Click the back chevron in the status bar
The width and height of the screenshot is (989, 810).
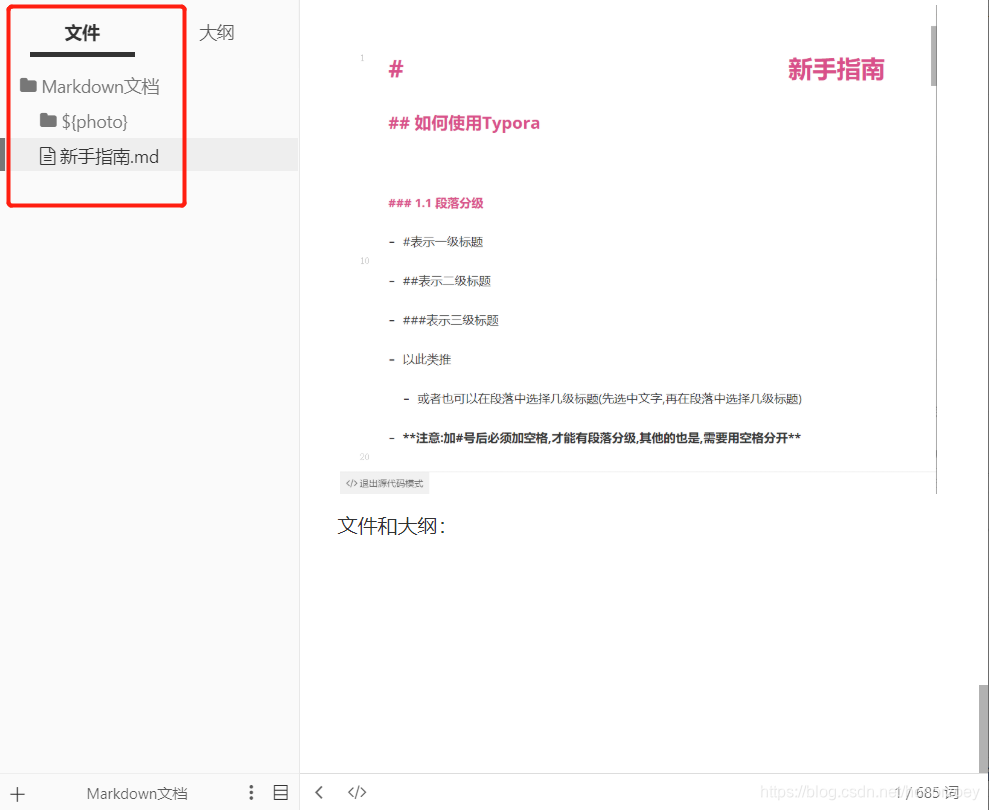coord(319,792)
